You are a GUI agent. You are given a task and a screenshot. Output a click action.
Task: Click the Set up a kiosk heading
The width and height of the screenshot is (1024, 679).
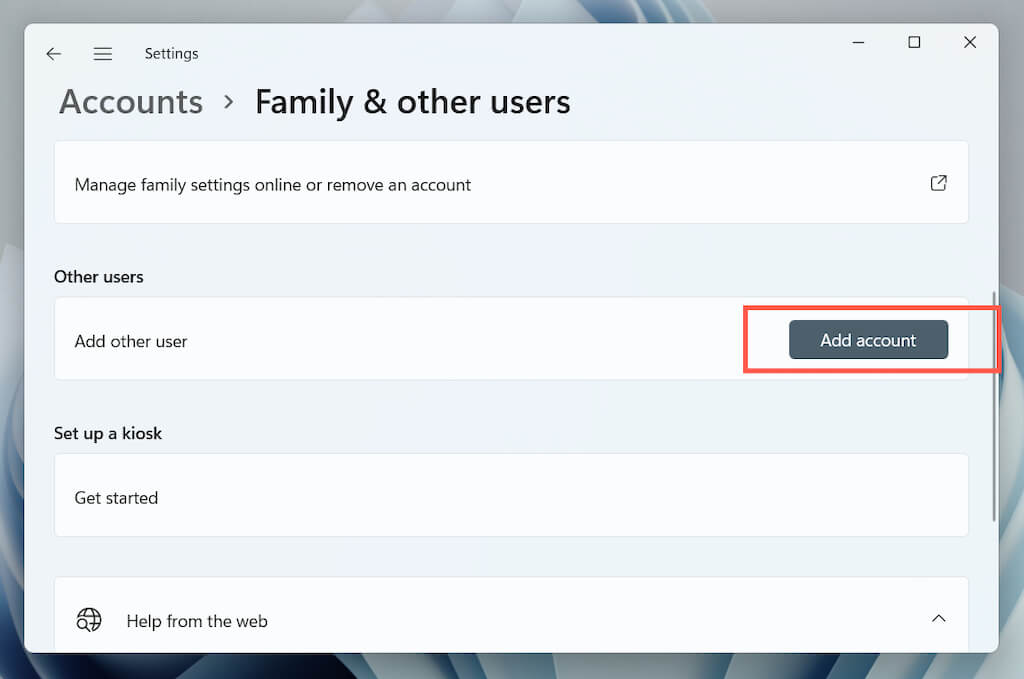[x=108, y=433]
